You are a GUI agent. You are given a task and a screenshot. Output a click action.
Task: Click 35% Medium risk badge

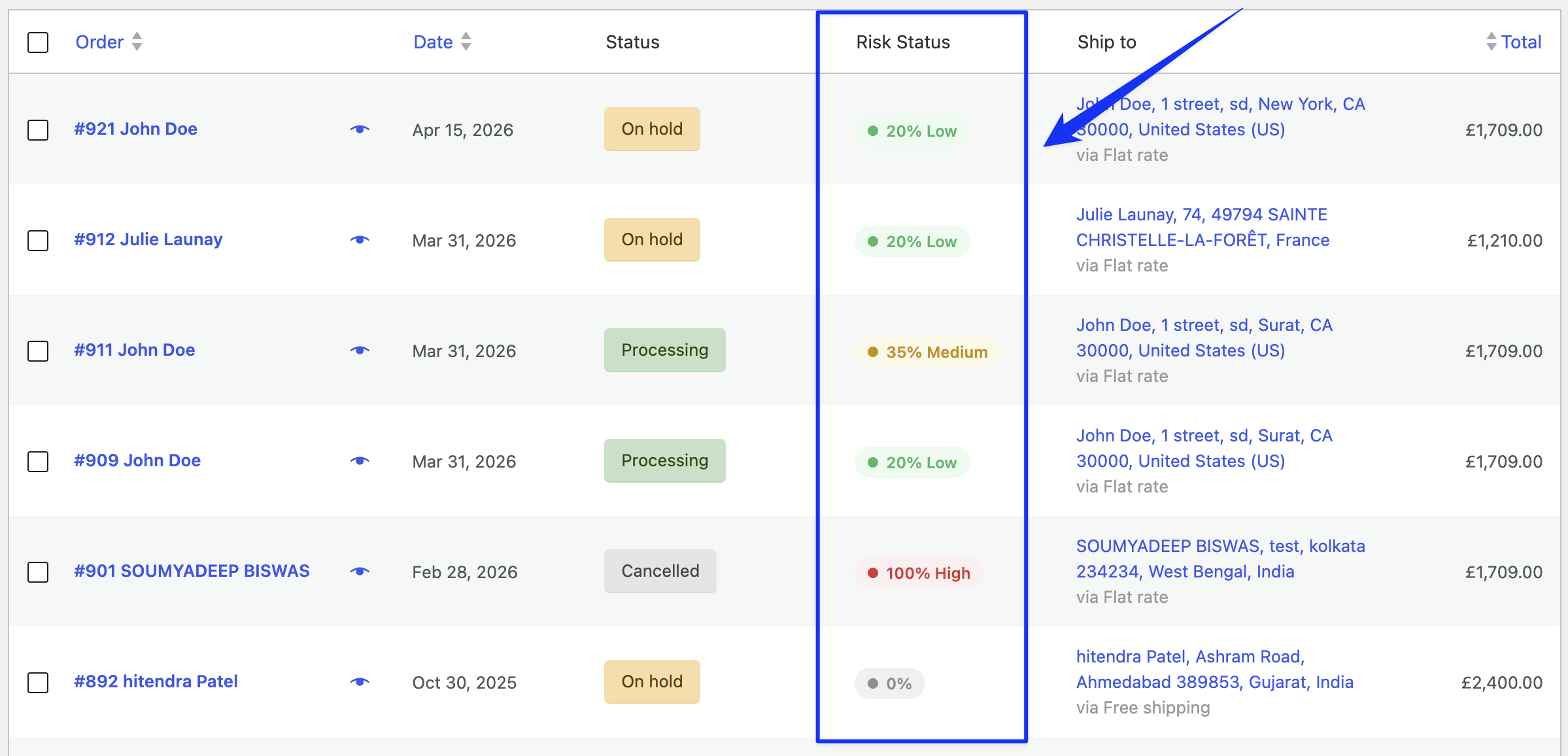click(927, 352)
